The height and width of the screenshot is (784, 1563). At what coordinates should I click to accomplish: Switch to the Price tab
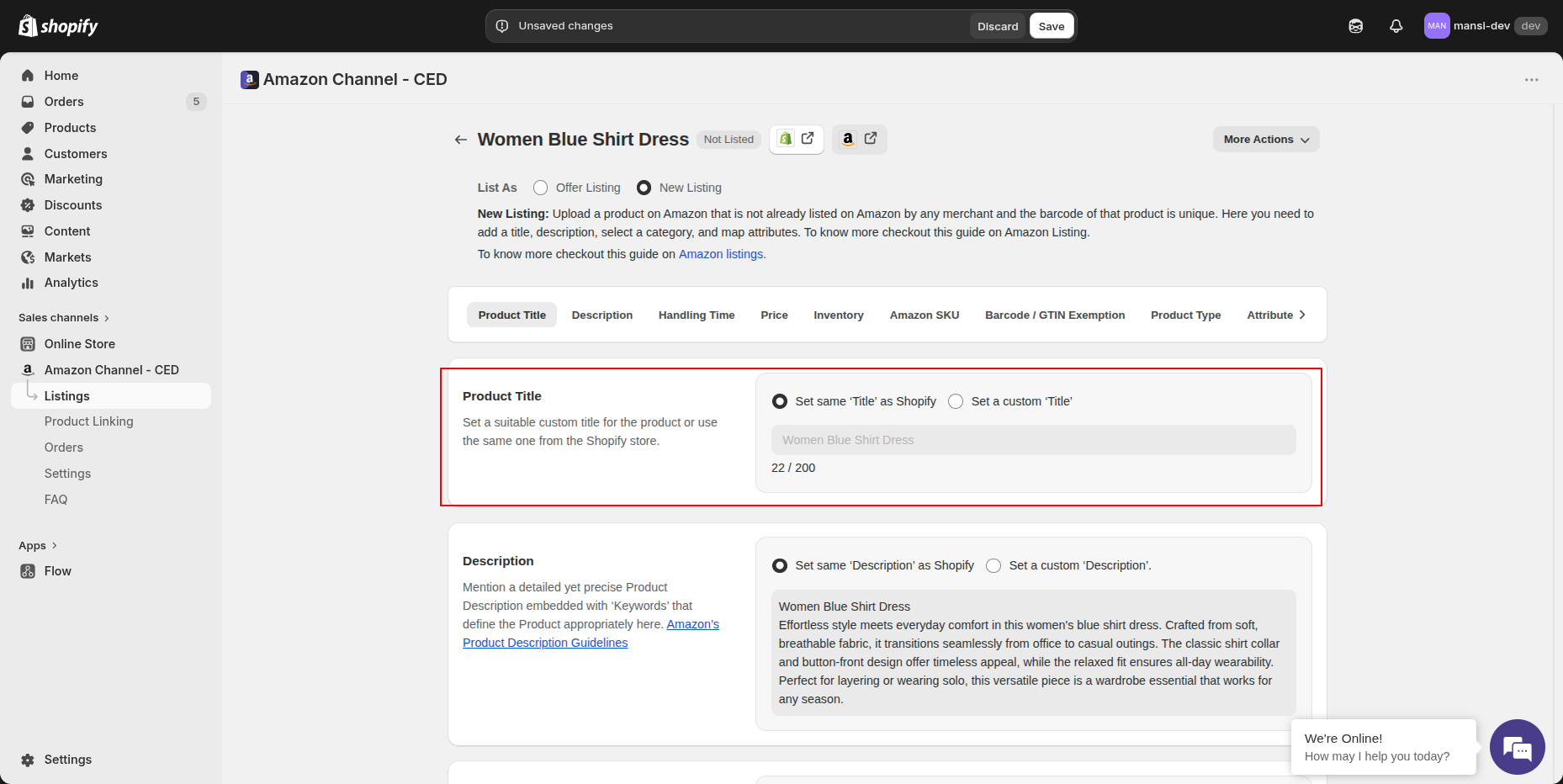[774, 315]
